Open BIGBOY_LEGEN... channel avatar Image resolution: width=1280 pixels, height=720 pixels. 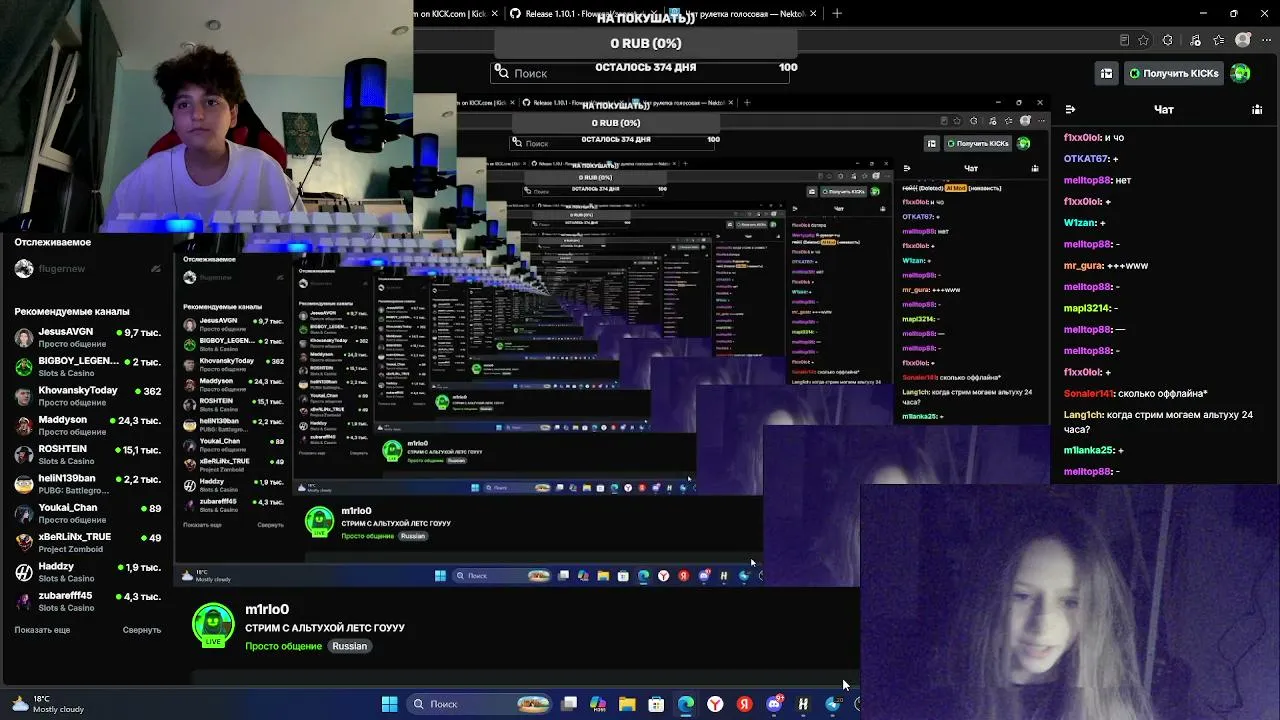click(24, 367)
